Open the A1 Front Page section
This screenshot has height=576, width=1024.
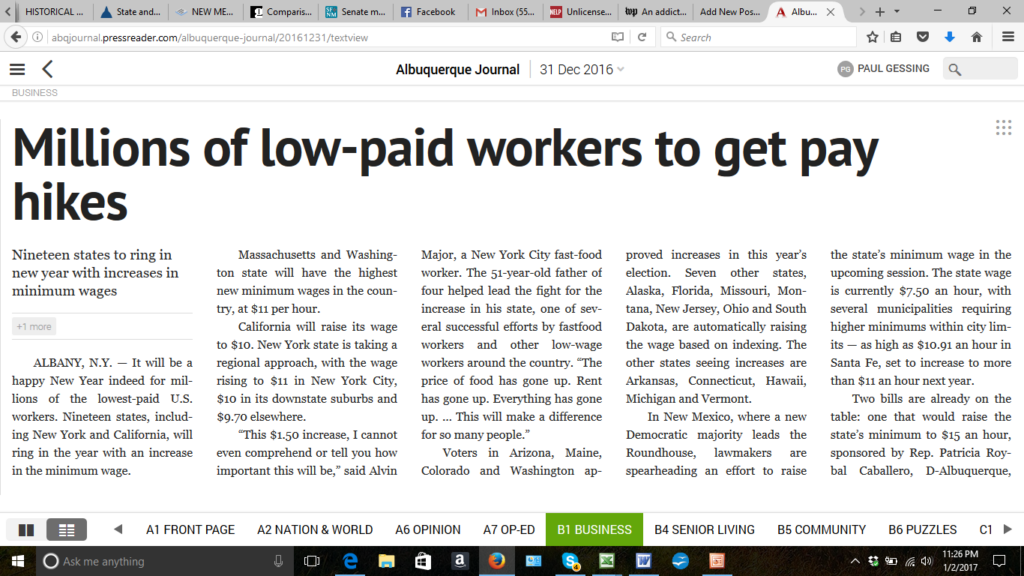(x=190, y=530)
